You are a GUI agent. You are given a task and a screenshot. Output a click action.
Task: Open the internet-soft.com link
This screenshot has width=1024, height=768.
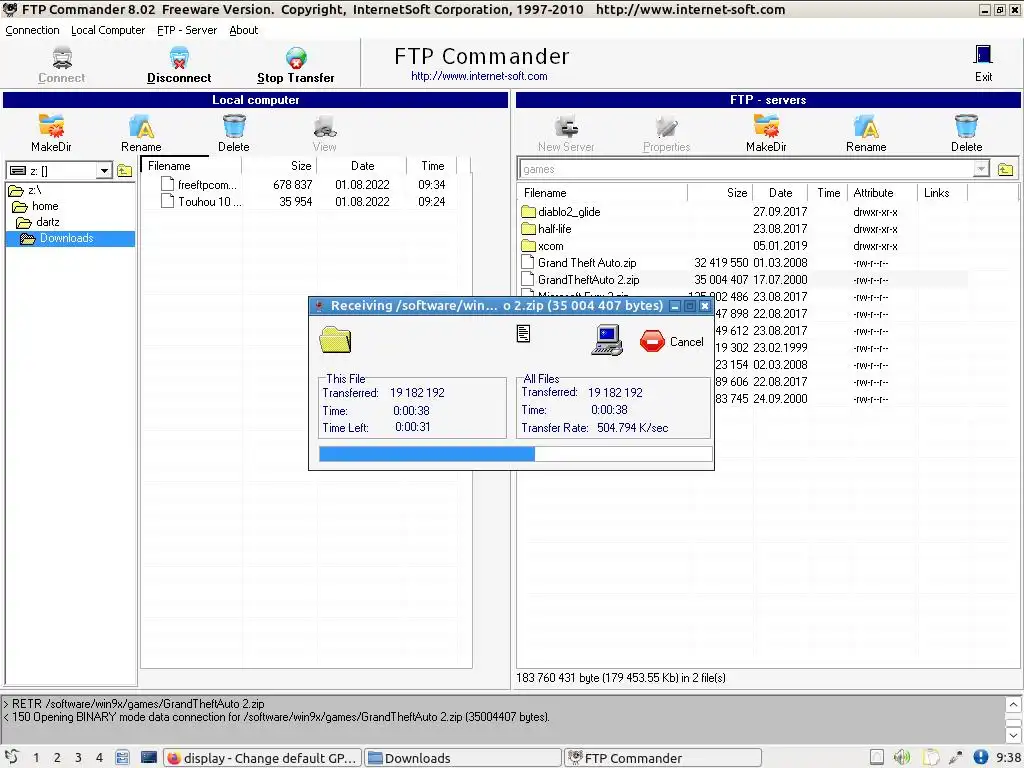pos(479,76)
